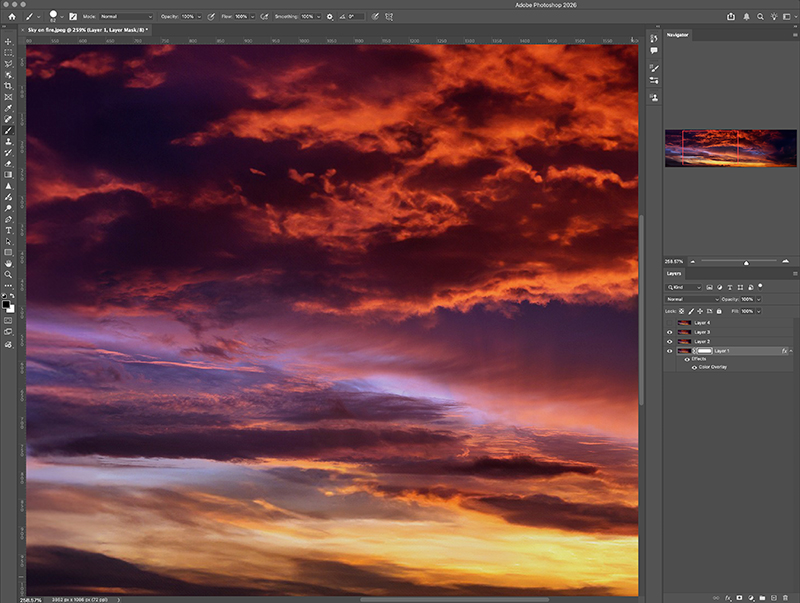
Task: Click the Navigator zoom slider handle
Action: 746,262
